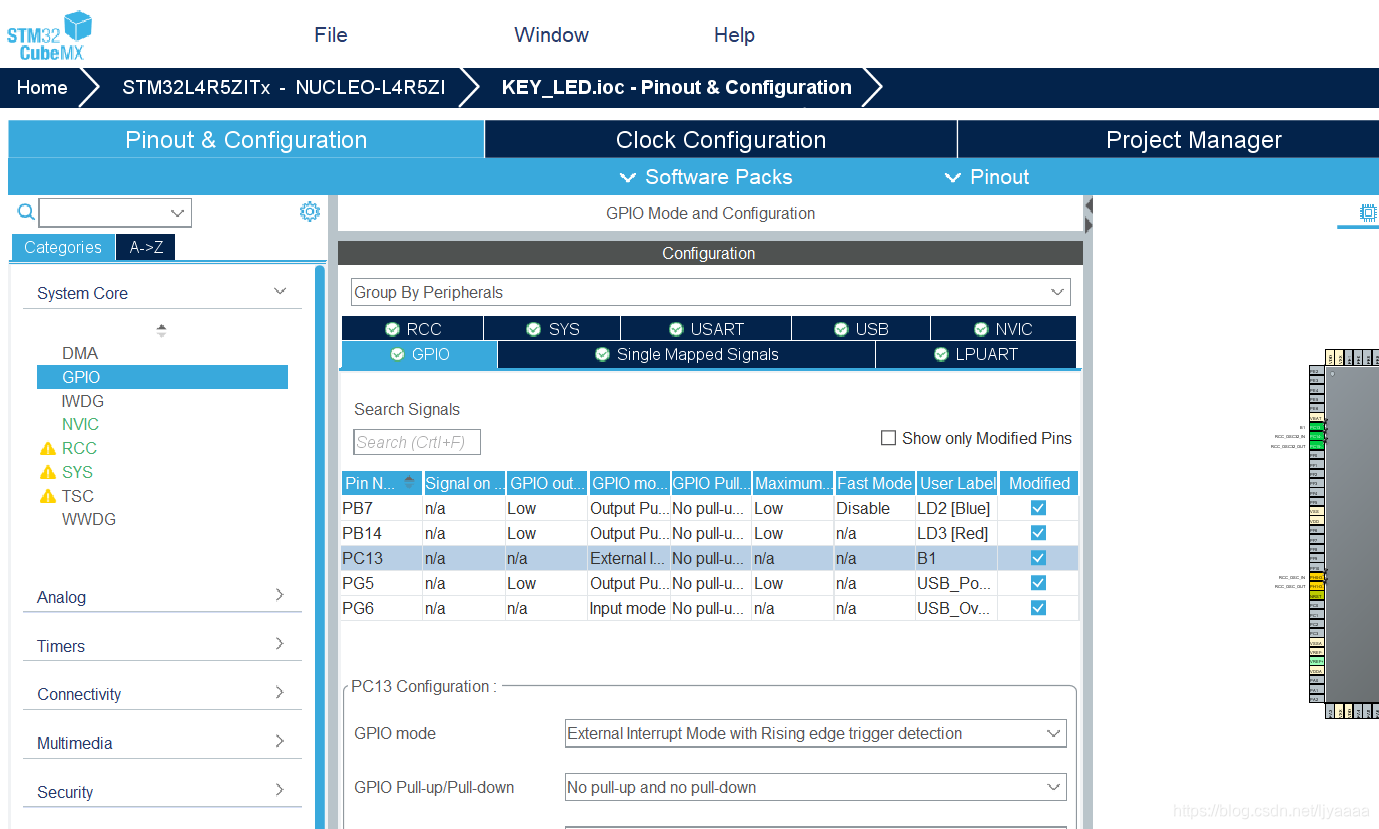Open the Help menu
Screen dimensions: 1379x829
point(734,35)
